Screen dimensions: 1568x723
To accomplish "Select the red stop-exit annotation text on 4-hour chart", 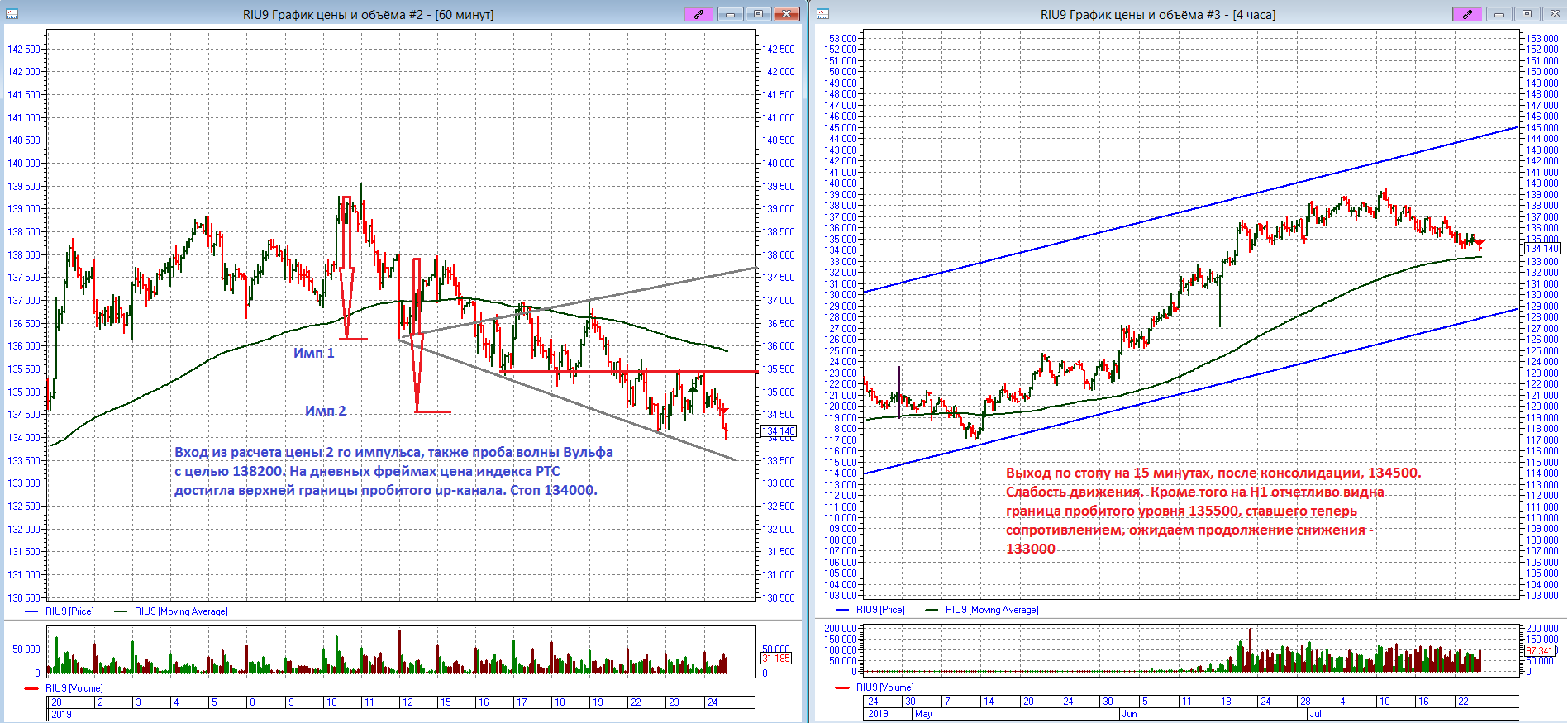I will (1194, 511).
